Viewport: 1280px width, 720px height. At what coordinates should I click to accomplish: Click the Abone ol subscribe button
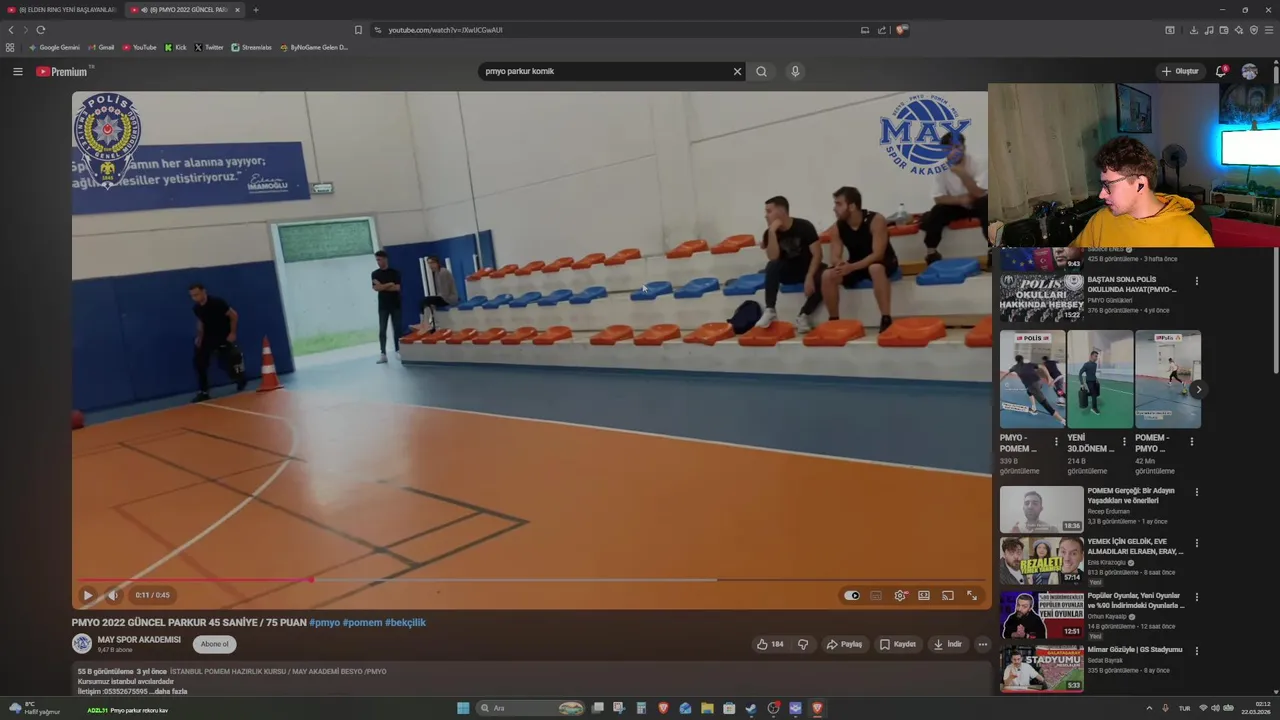click(214, 644)
